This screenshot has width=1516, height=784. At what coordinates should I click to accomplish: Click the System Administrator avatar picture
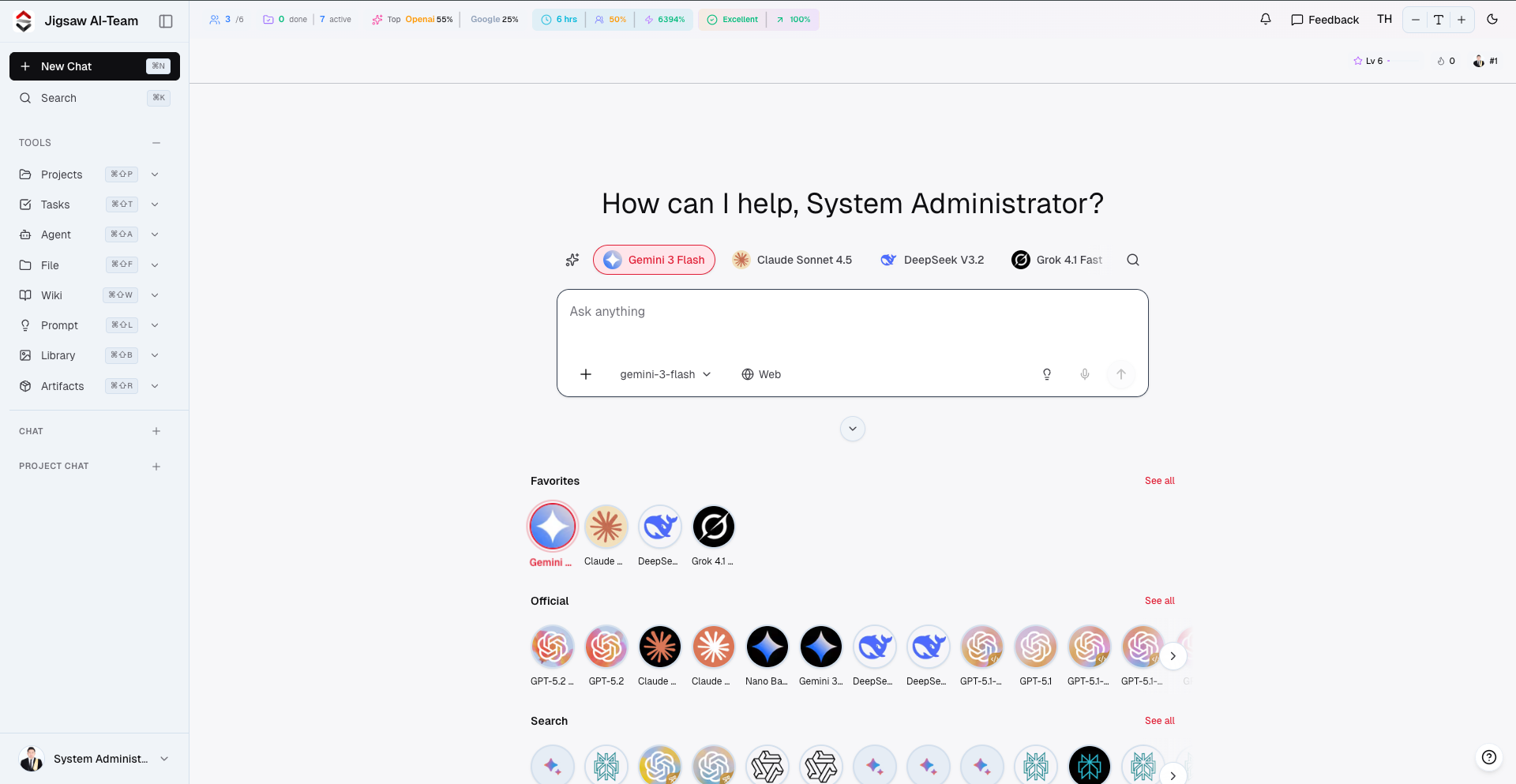point(32,759)
